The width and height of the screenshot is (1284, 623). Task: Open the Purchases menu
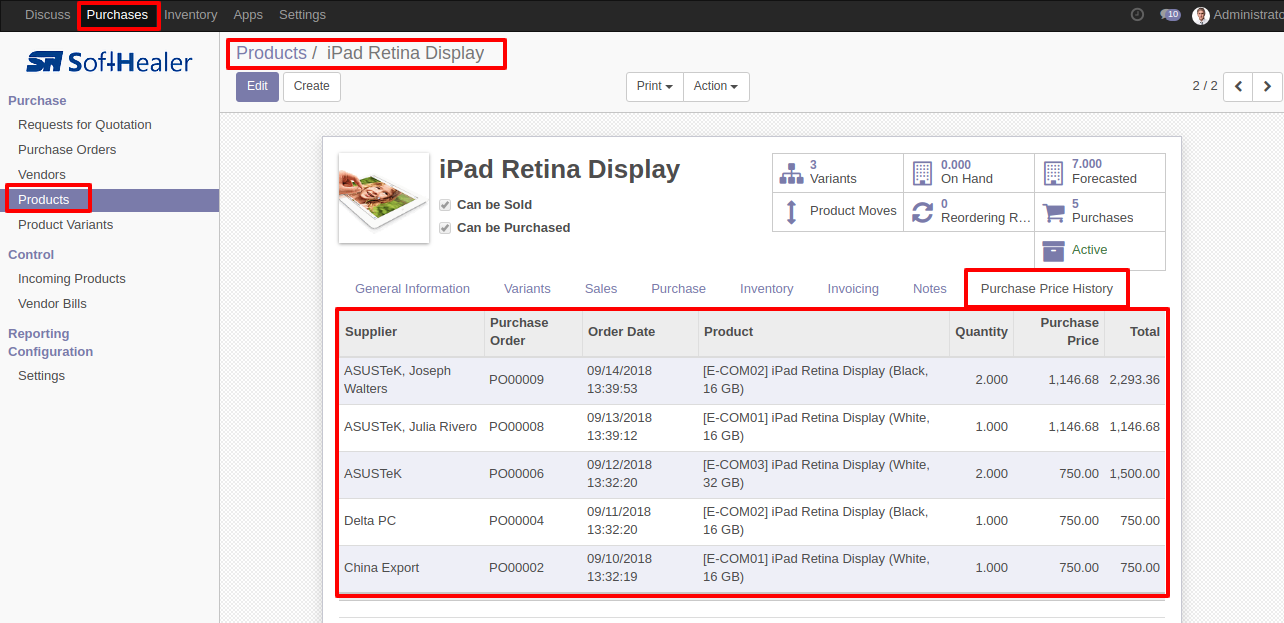(117, 15)
